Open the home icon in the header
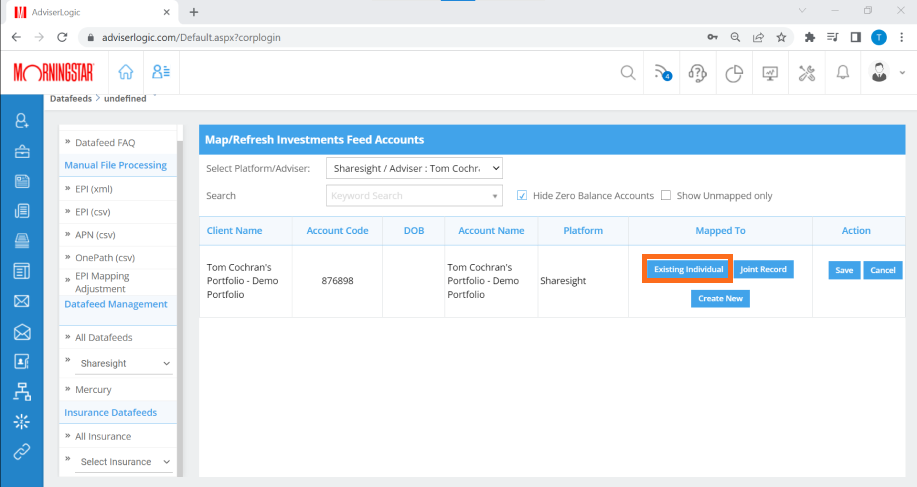 (126, 72)
